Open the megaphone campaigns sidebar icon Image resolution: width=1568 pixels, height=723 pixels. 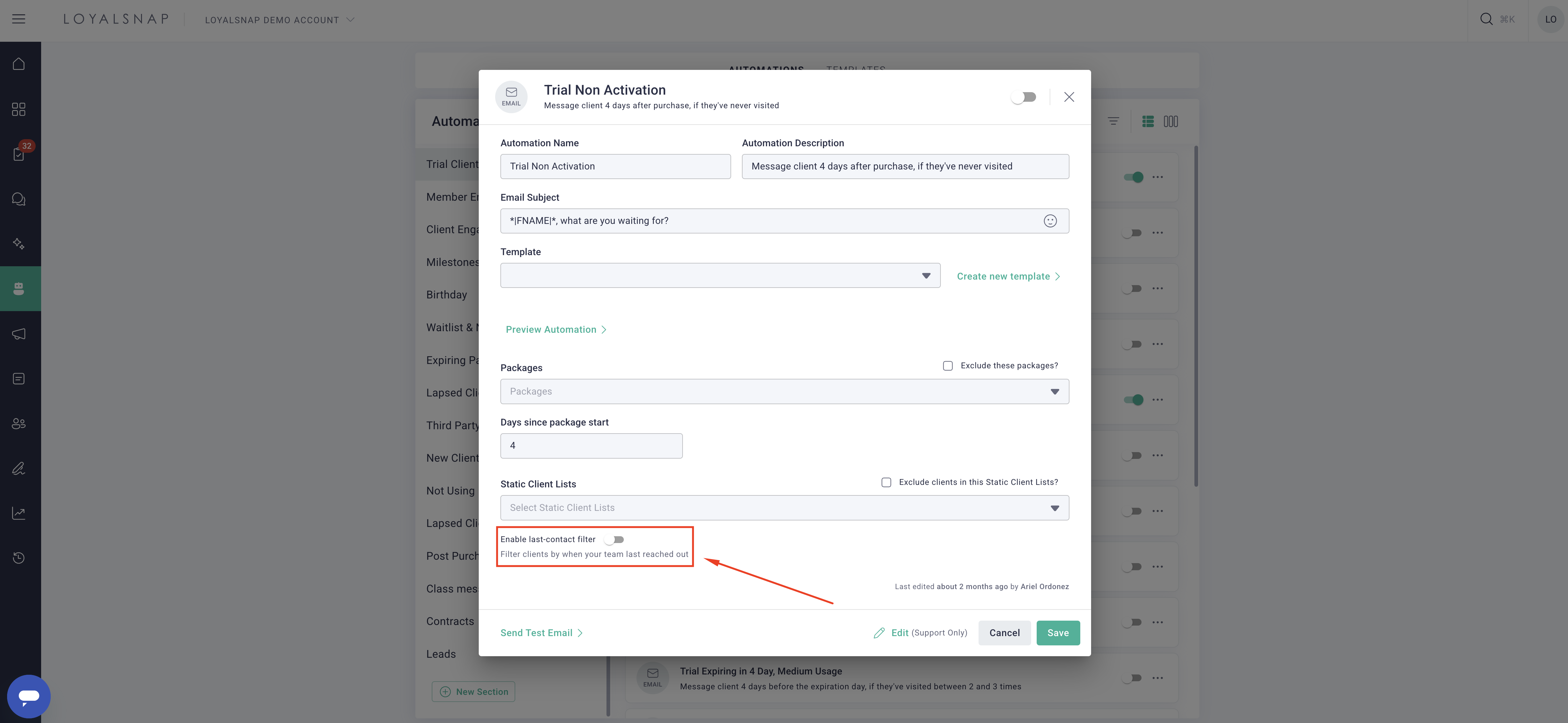[19, 333]
